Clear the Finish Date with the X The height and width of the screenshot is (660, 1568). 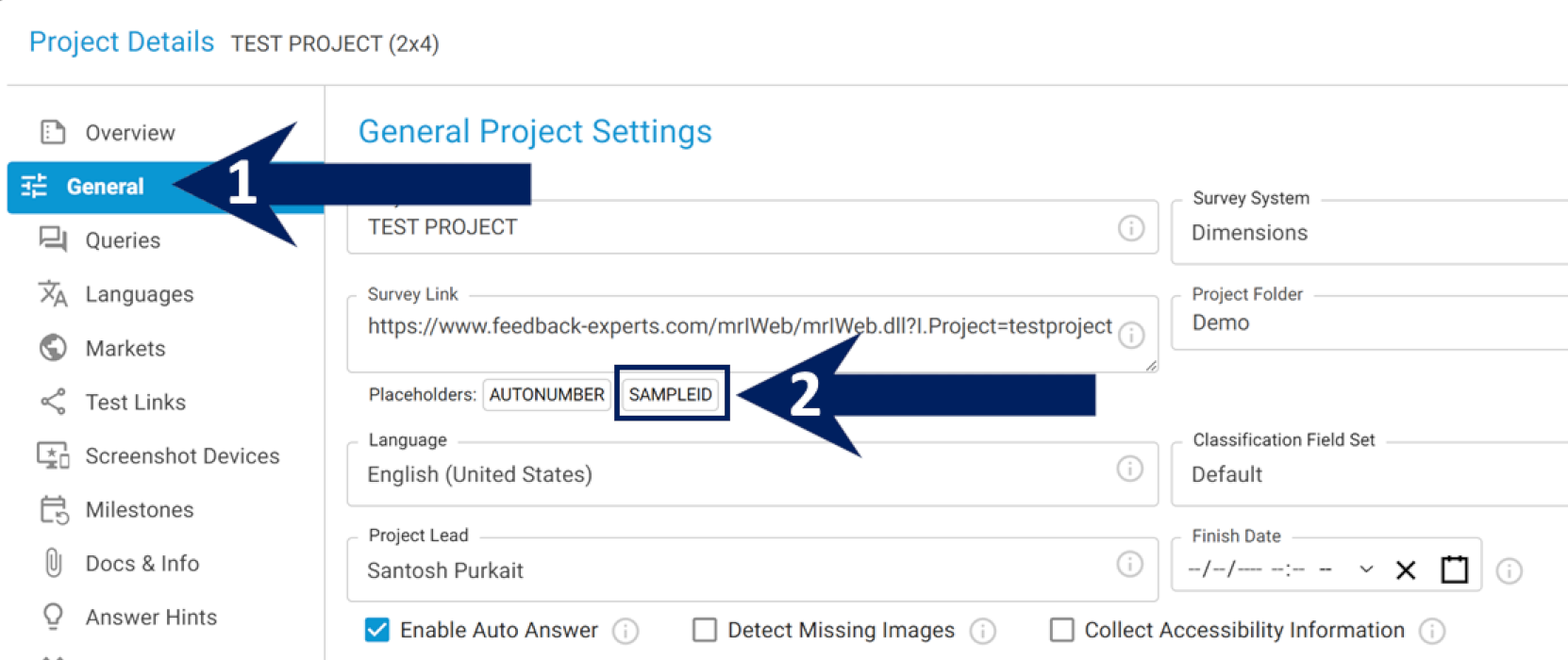[x=1405, y=569]
